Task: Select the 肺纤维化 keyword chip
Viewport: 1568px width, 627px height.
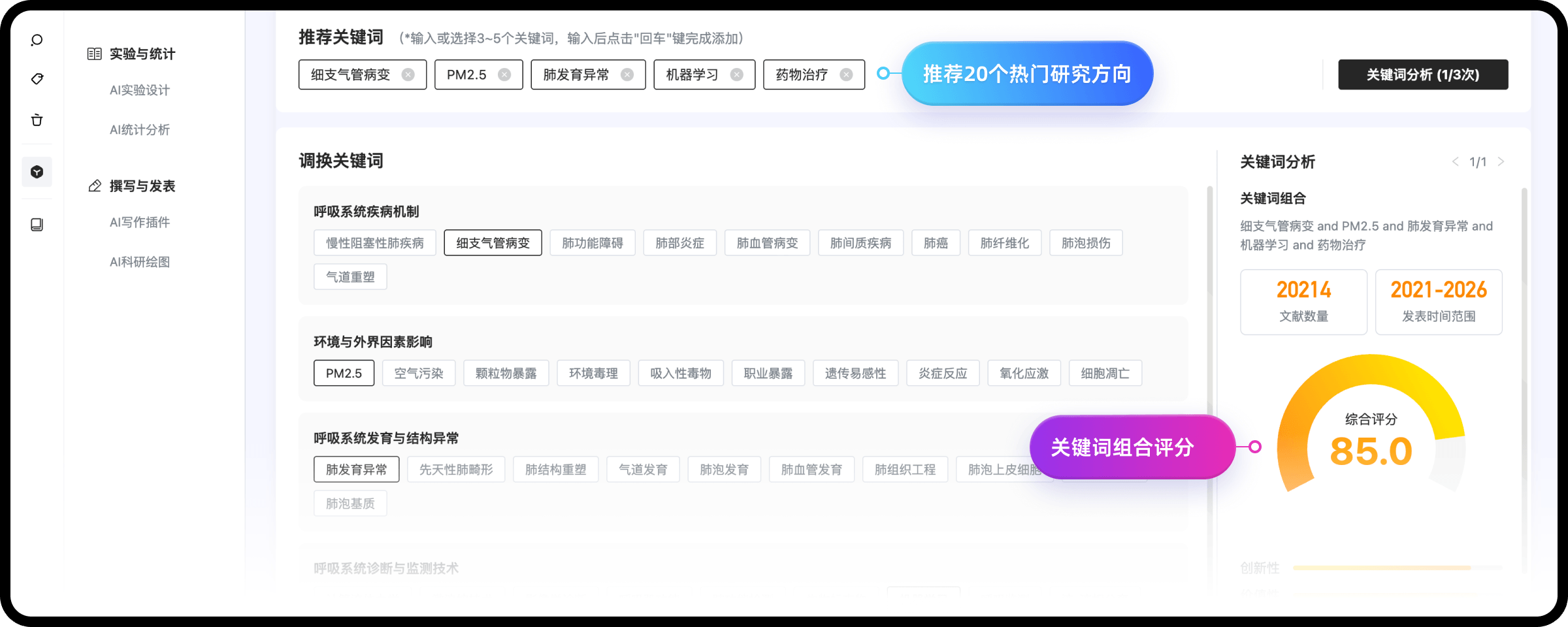Action: click(1005, 243)
